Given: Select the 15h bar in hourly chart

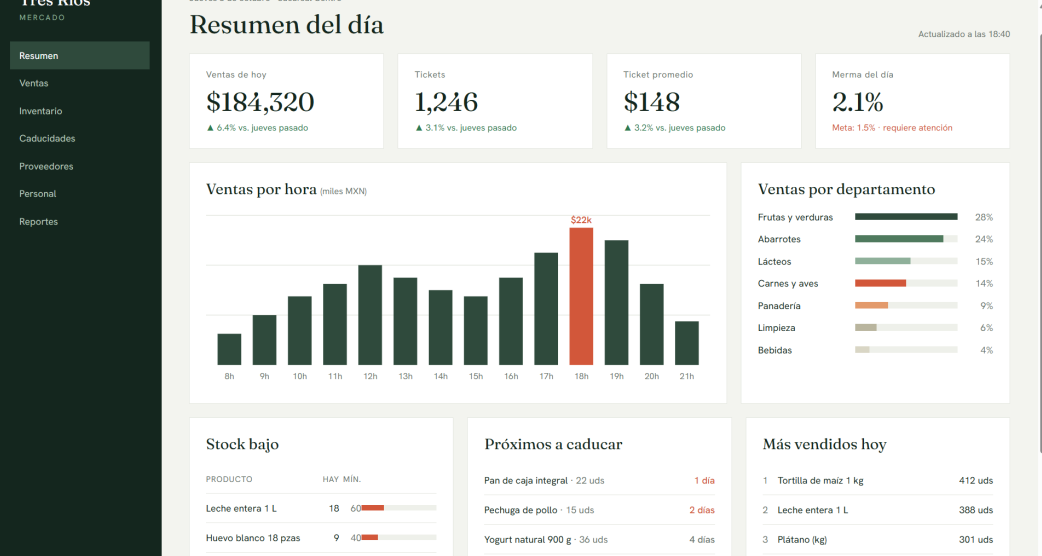Looking at the screenshot, I should click(x=476, y=331).
